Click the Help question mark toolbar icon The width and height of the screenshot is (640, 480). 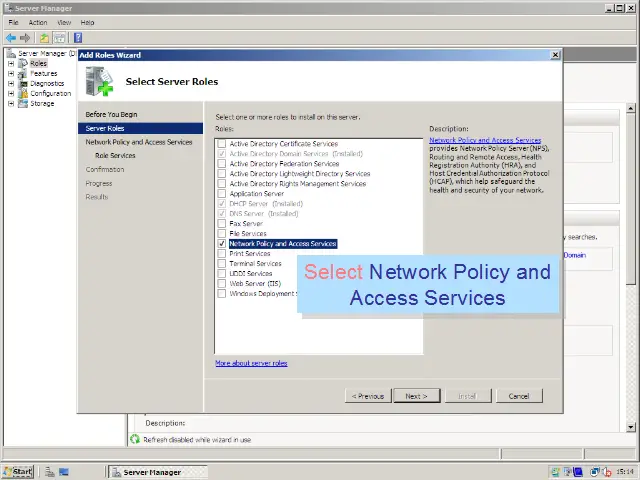click(x=77, y=38)
